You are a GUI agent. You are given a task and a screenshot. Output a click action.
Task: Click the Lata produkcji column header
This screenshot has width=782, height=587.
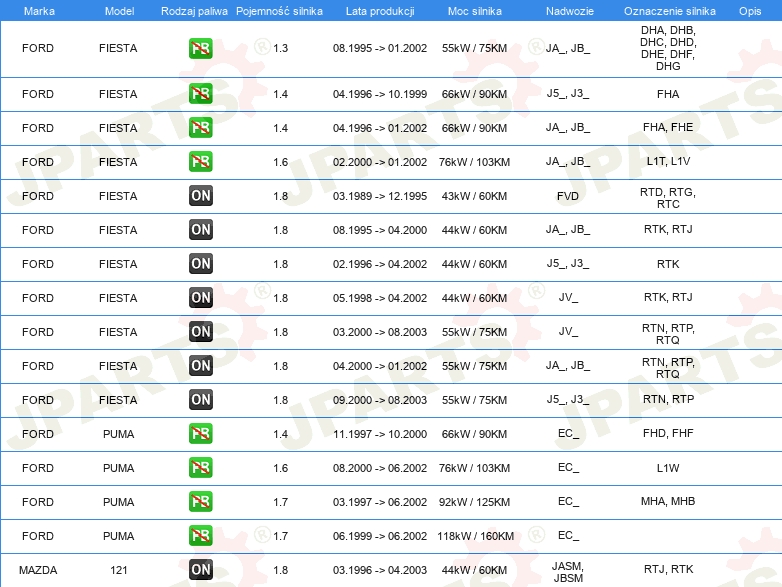click(x=380, y=11)
